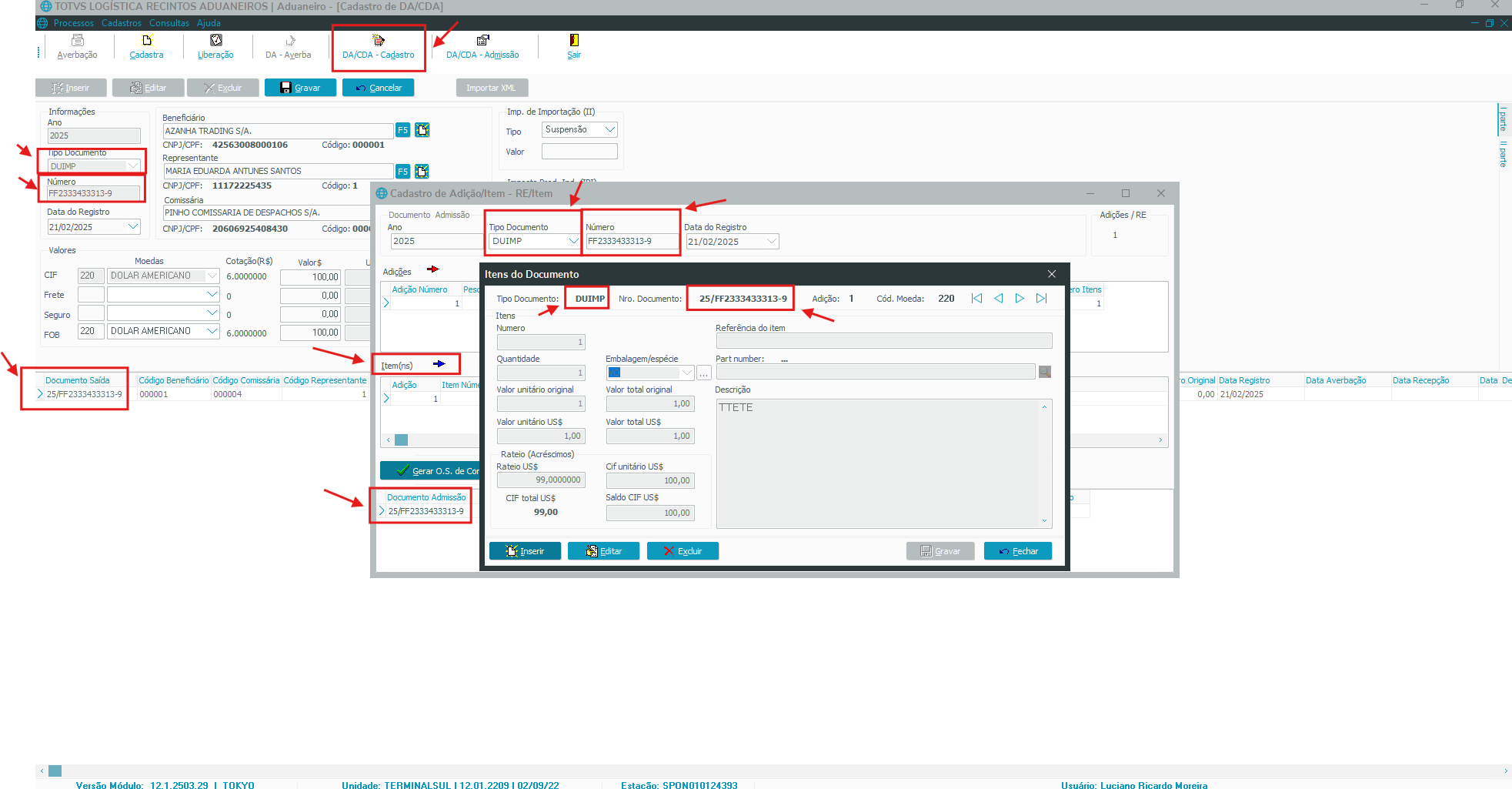Open the Liberação toolbar icon
Image resolution: width=1512 pixels, height=789 pixels.
215,47
